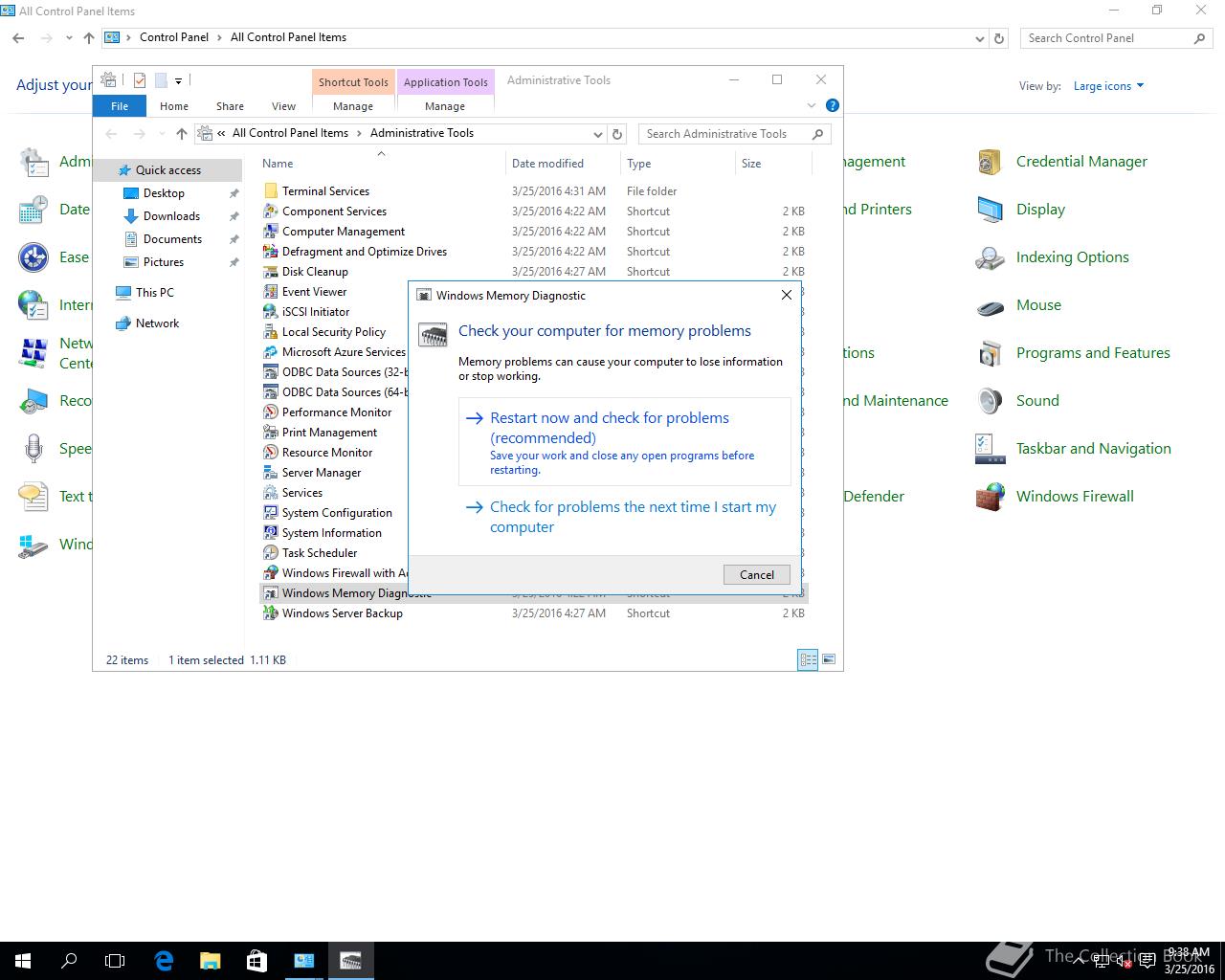Click the Local Security Policy icon
The width and height of the screenshot is (1225, 980).
(271, 332)
